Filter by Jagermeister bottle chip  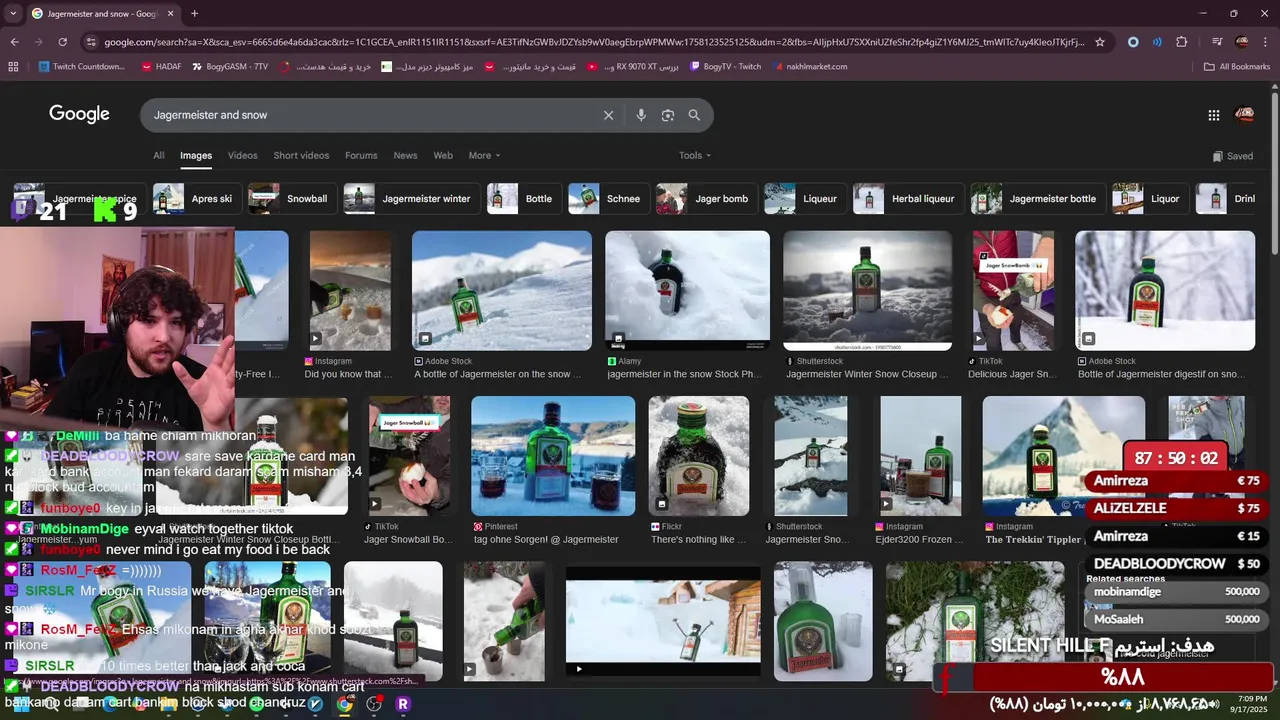[1037, 199]
